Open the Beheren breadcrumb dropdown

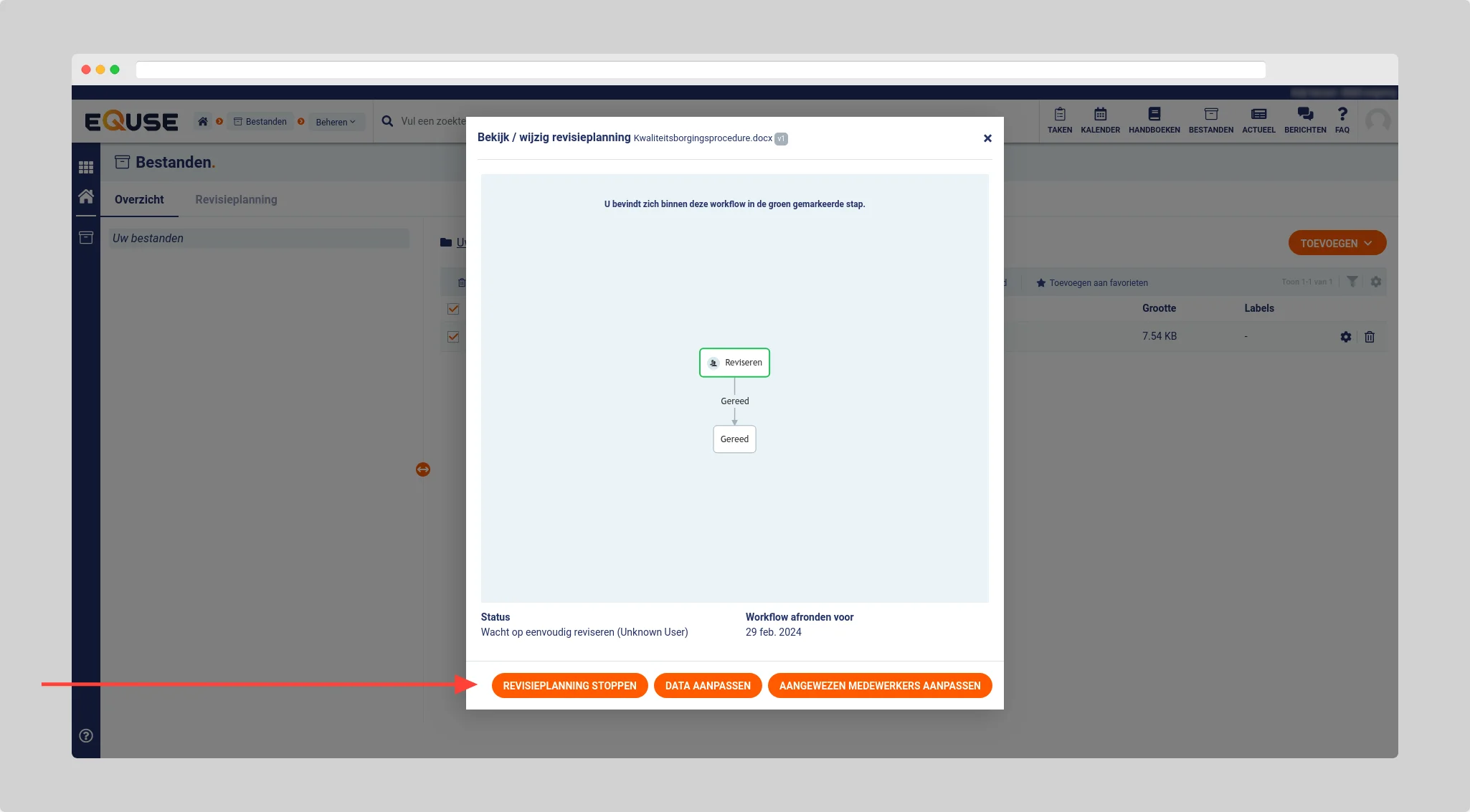pos(335,122)
